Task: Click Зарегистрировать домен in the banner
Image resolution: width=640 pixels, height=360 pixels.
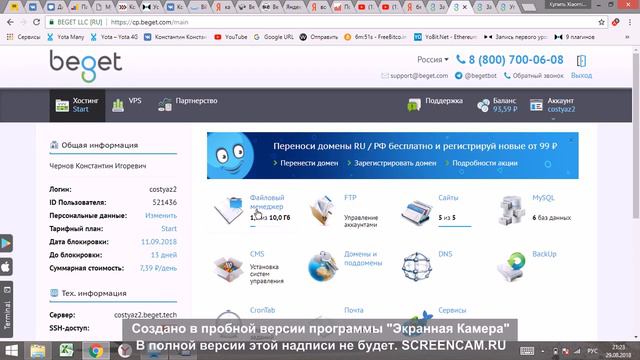Action: pos(395,163)
